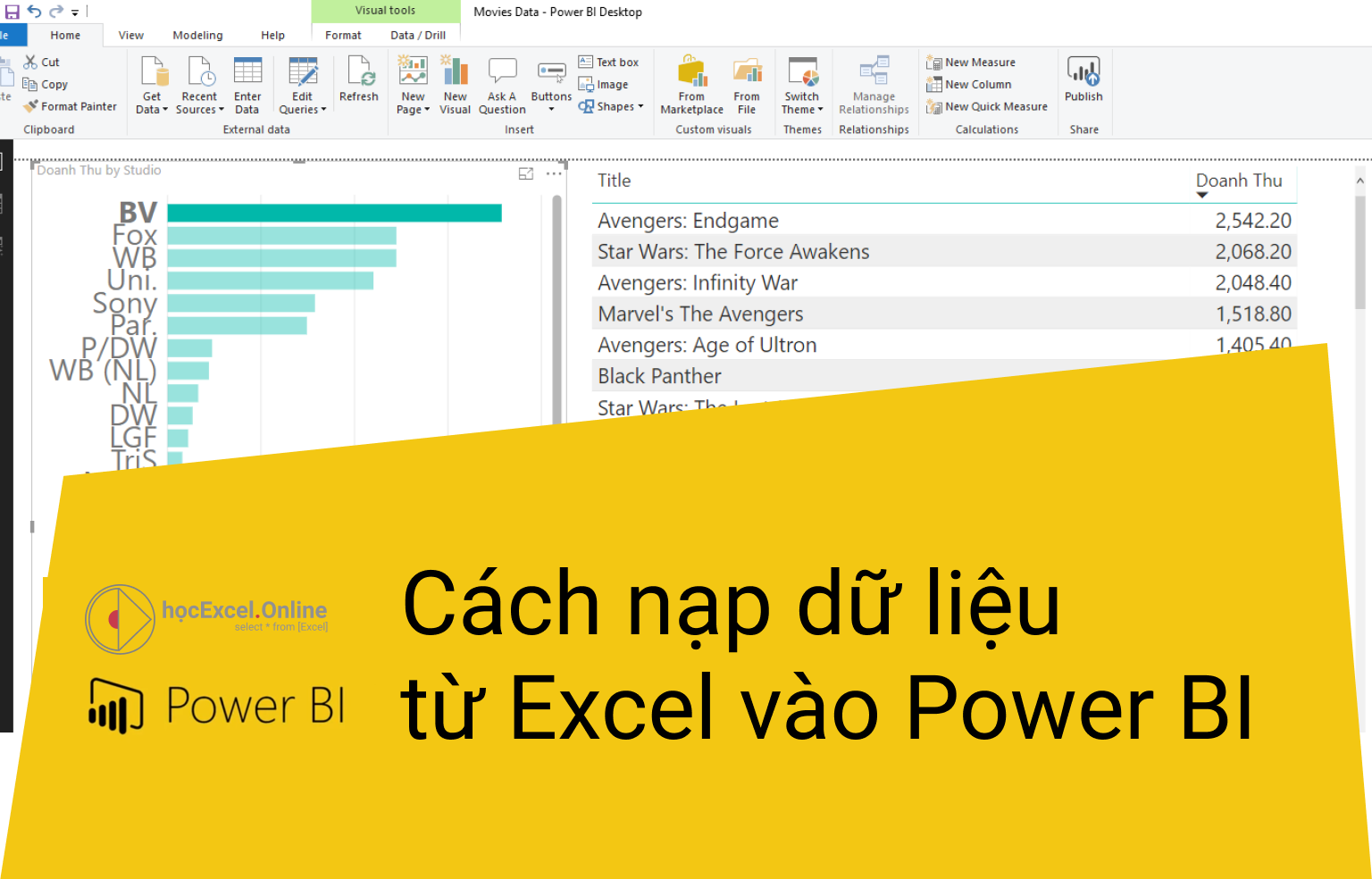Image resolution: width=1372 pixels, height=879 pixels.
Task: Toggle Focus mode on Doanh Thu by Studio chart
Action: pyautogui.click(x=526, y=173)
